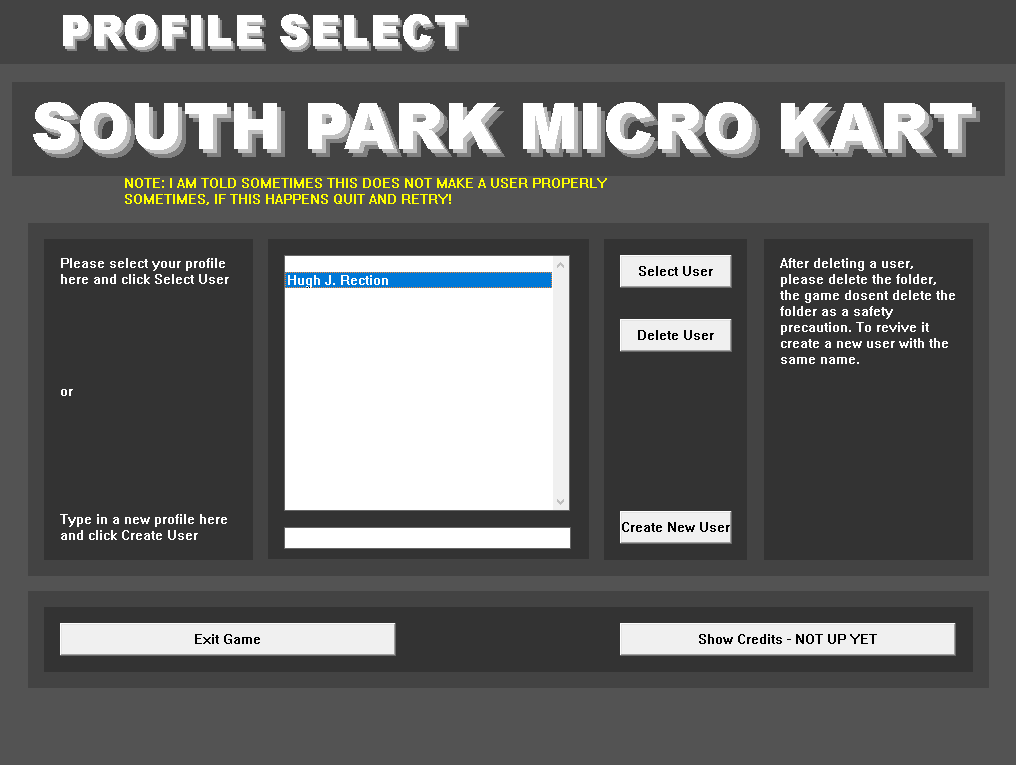
Task: Click the "Please select your profile" instruction
Action: [144, 272]
